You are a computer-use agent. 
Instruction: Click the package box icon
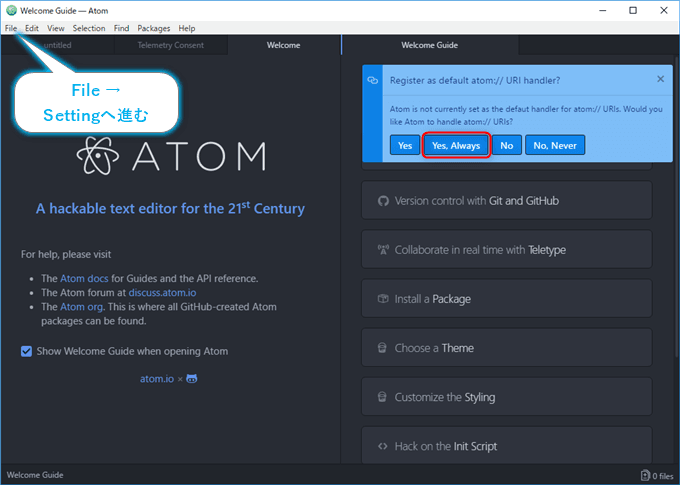(383, 298)
